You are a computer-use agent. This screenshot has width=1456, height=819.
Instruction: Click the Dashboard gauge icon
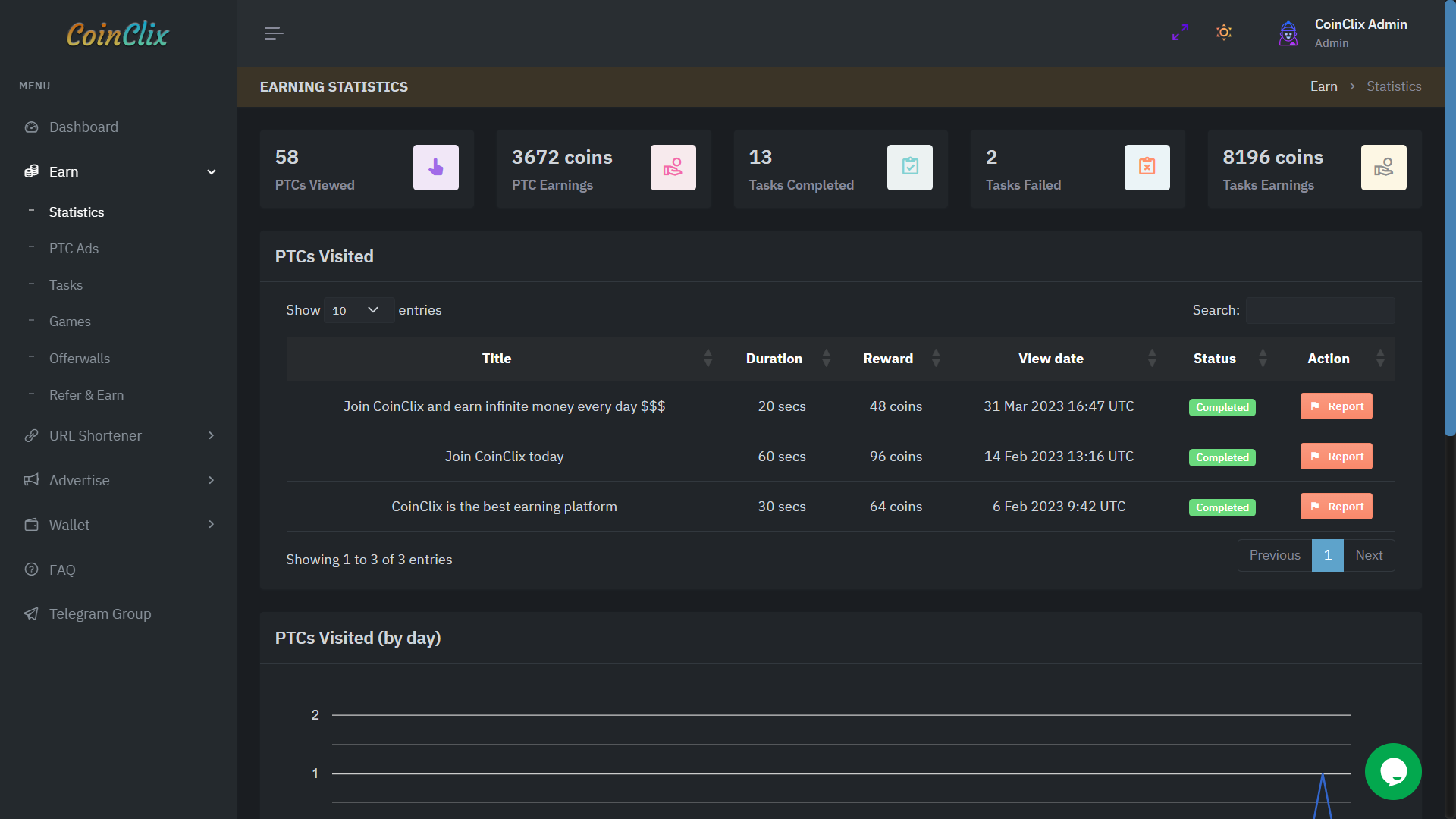(x=31, y=127)
